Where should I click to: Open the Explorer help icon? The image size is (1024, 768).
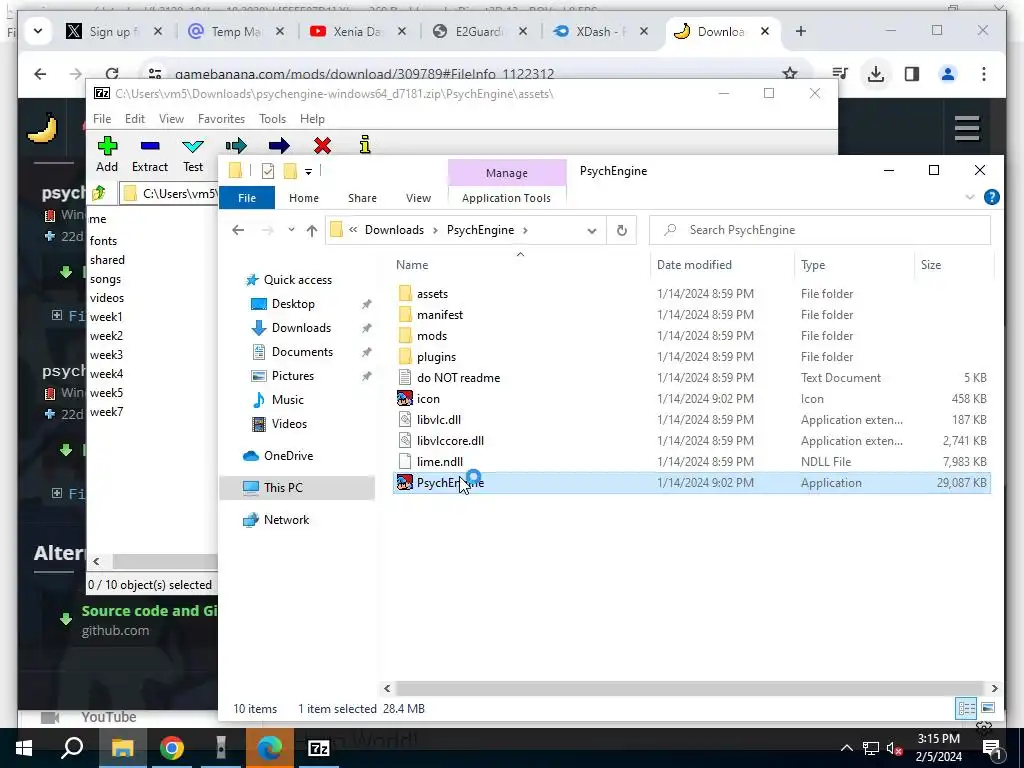tap(991, 197)
